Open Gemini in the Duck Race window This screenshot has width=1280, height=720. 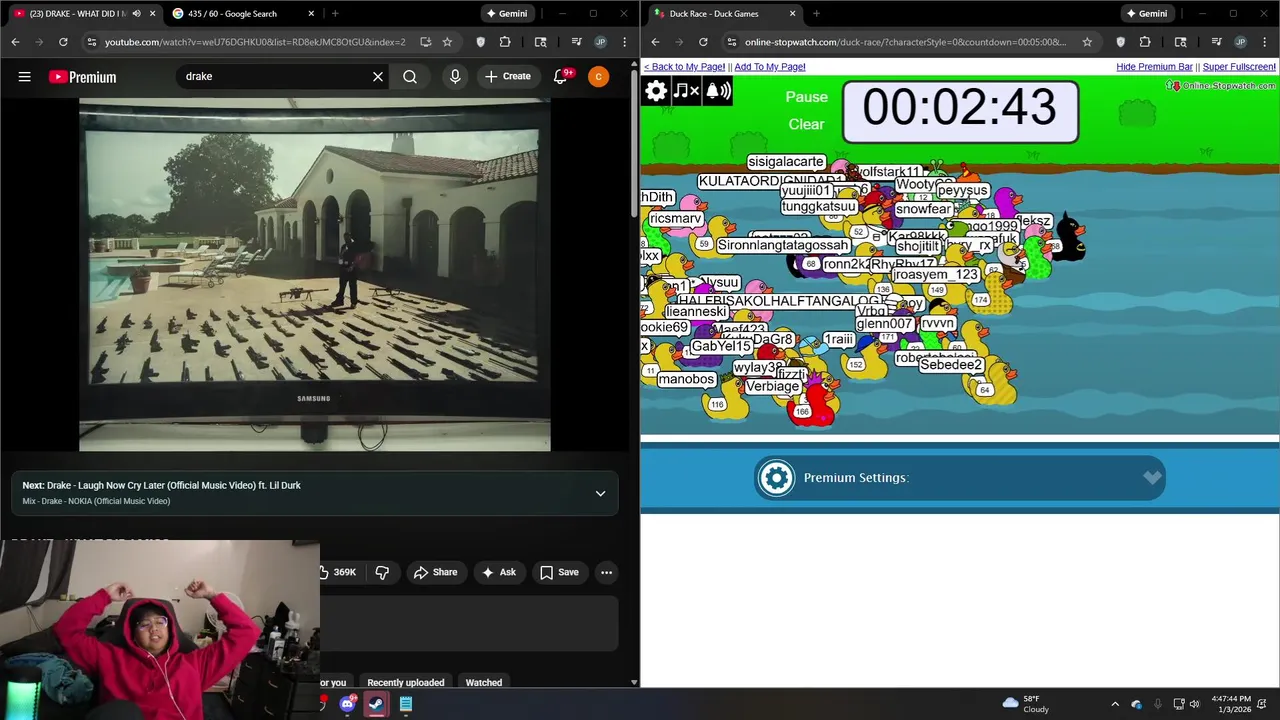(1146, 13)
